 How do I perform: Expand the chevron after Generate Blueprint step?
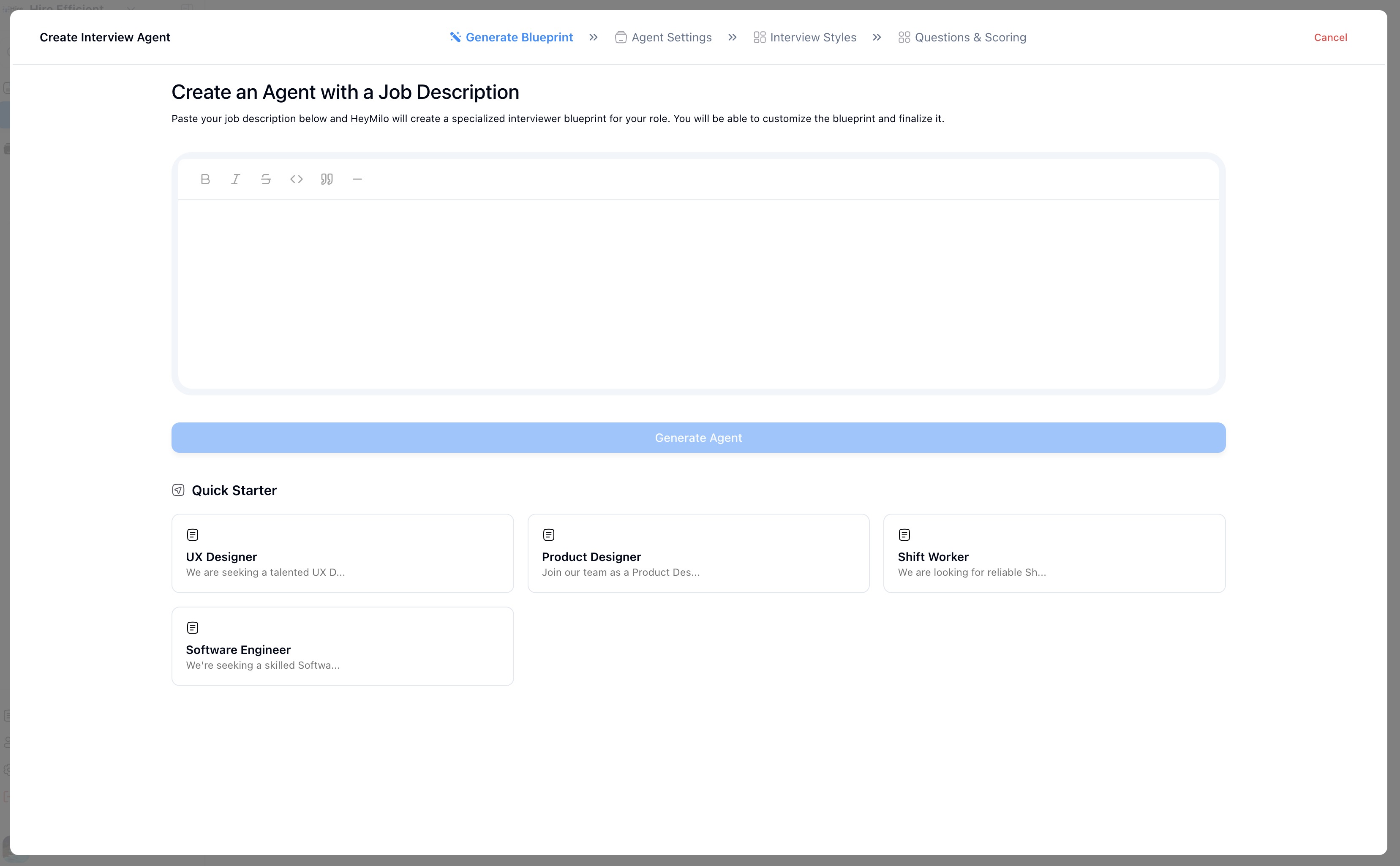pos(593,37)
